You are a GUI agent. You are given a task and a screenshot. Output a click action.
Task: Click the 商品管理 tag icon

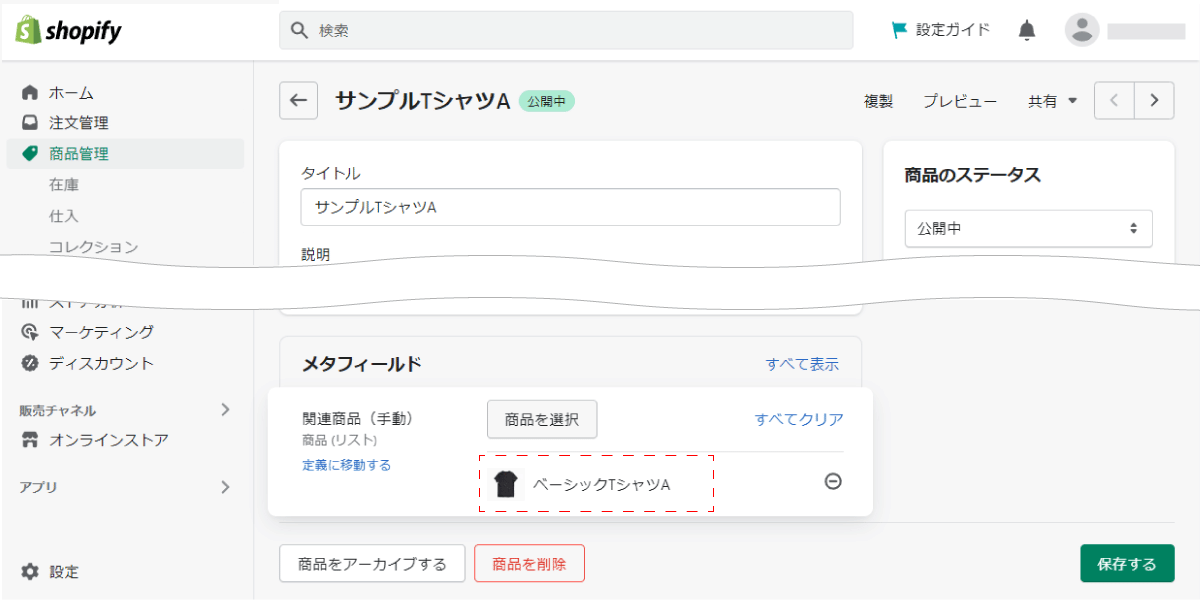pyautogui.click(x=30, y=154)
